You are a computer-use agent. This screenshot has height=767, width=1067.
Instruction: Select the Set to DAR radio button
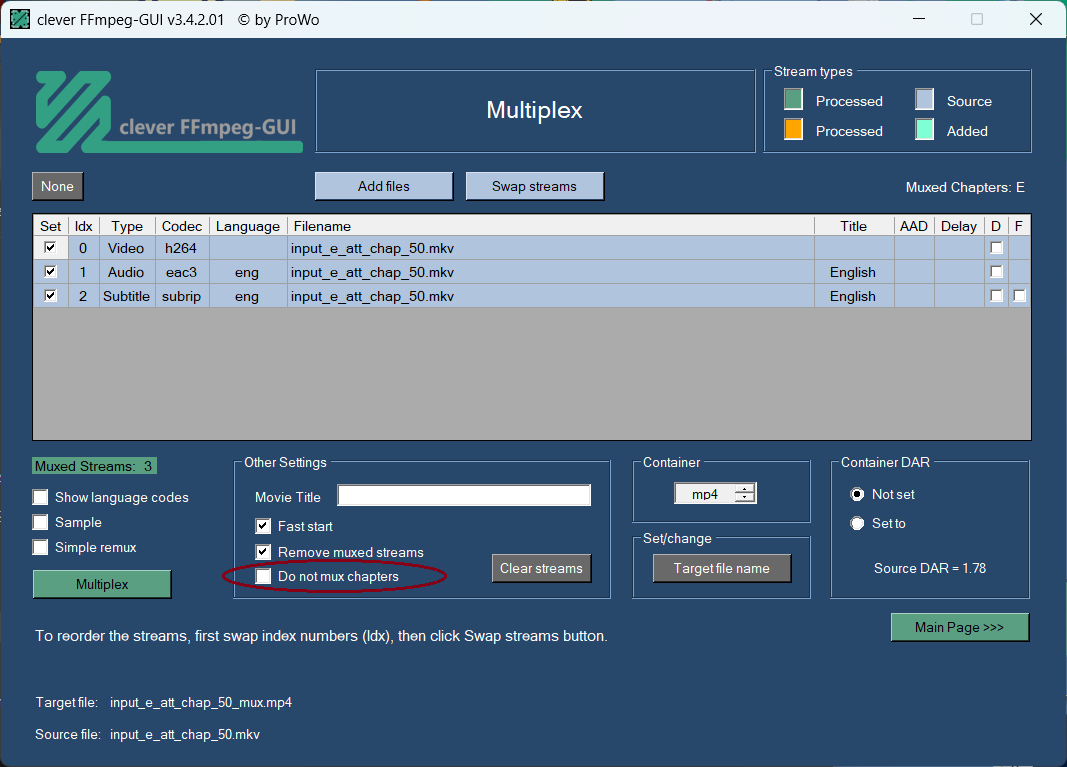click(857, 523)
